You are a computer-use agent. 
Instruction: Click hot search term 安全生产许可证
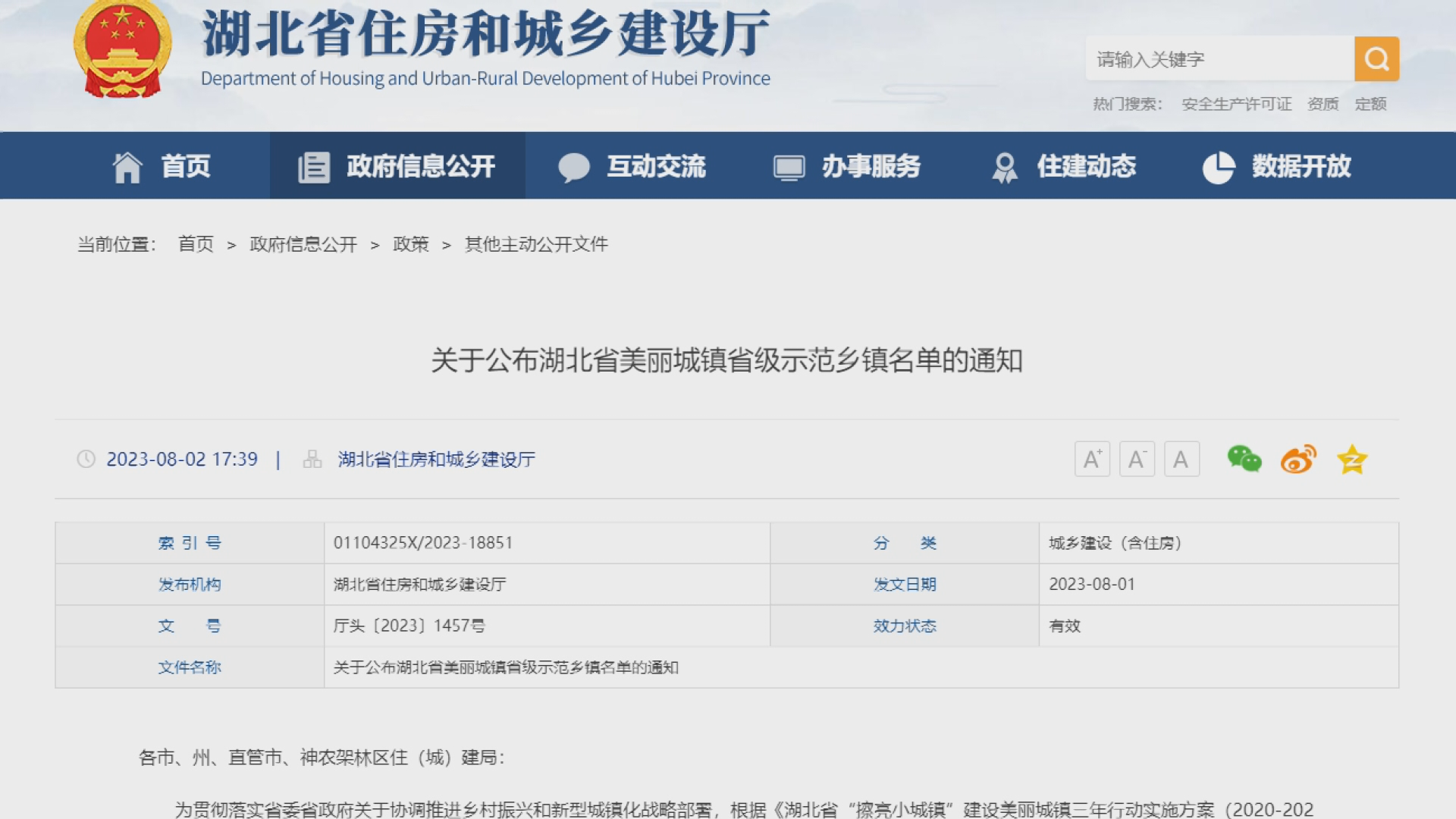[1236, 104]
